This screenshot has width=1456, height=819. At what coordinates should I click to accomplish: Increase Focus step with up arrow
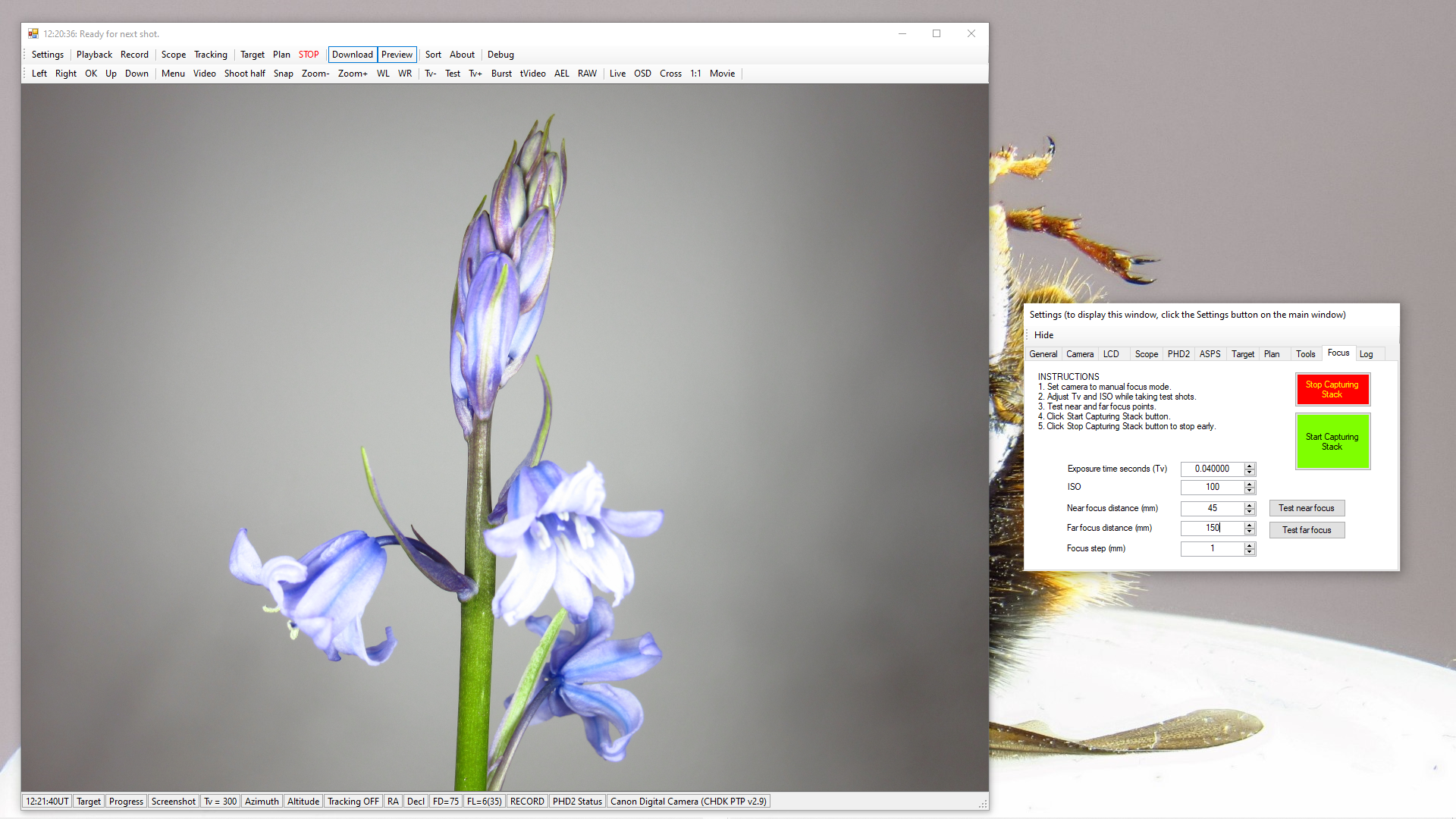point(1250,545)
